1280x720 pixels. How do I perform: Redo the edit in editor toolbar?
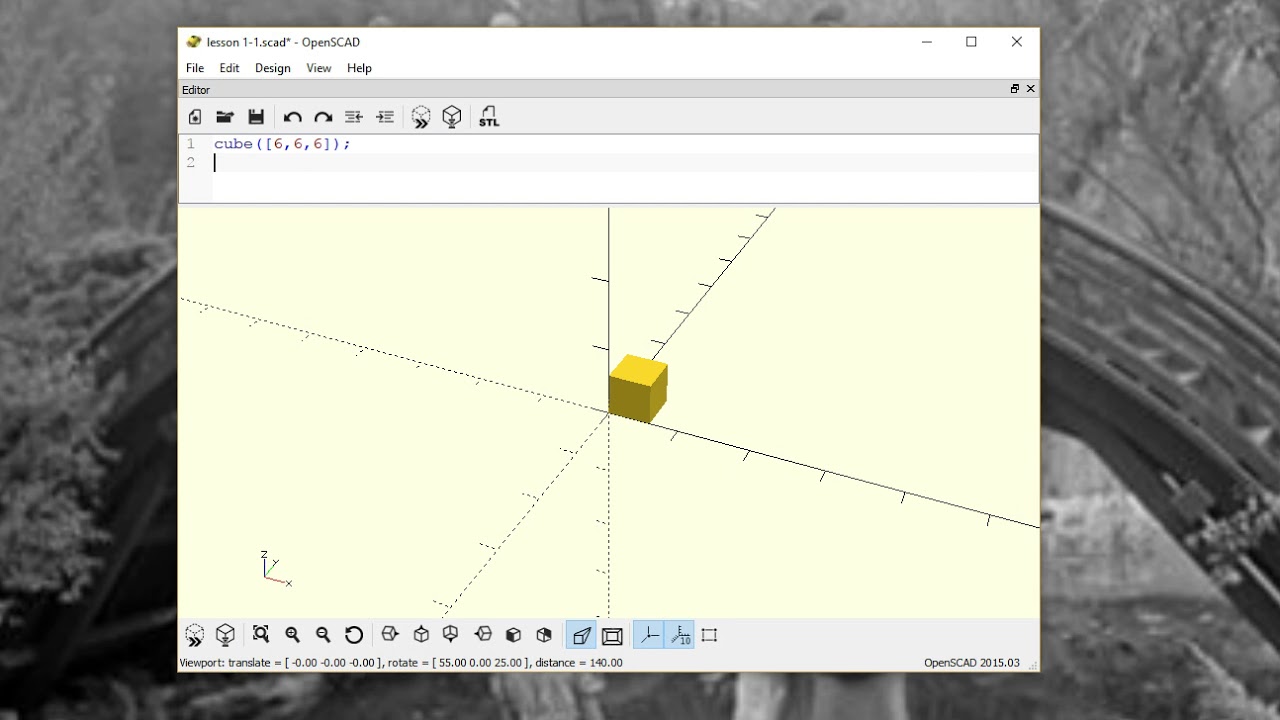tap(323, 117)
